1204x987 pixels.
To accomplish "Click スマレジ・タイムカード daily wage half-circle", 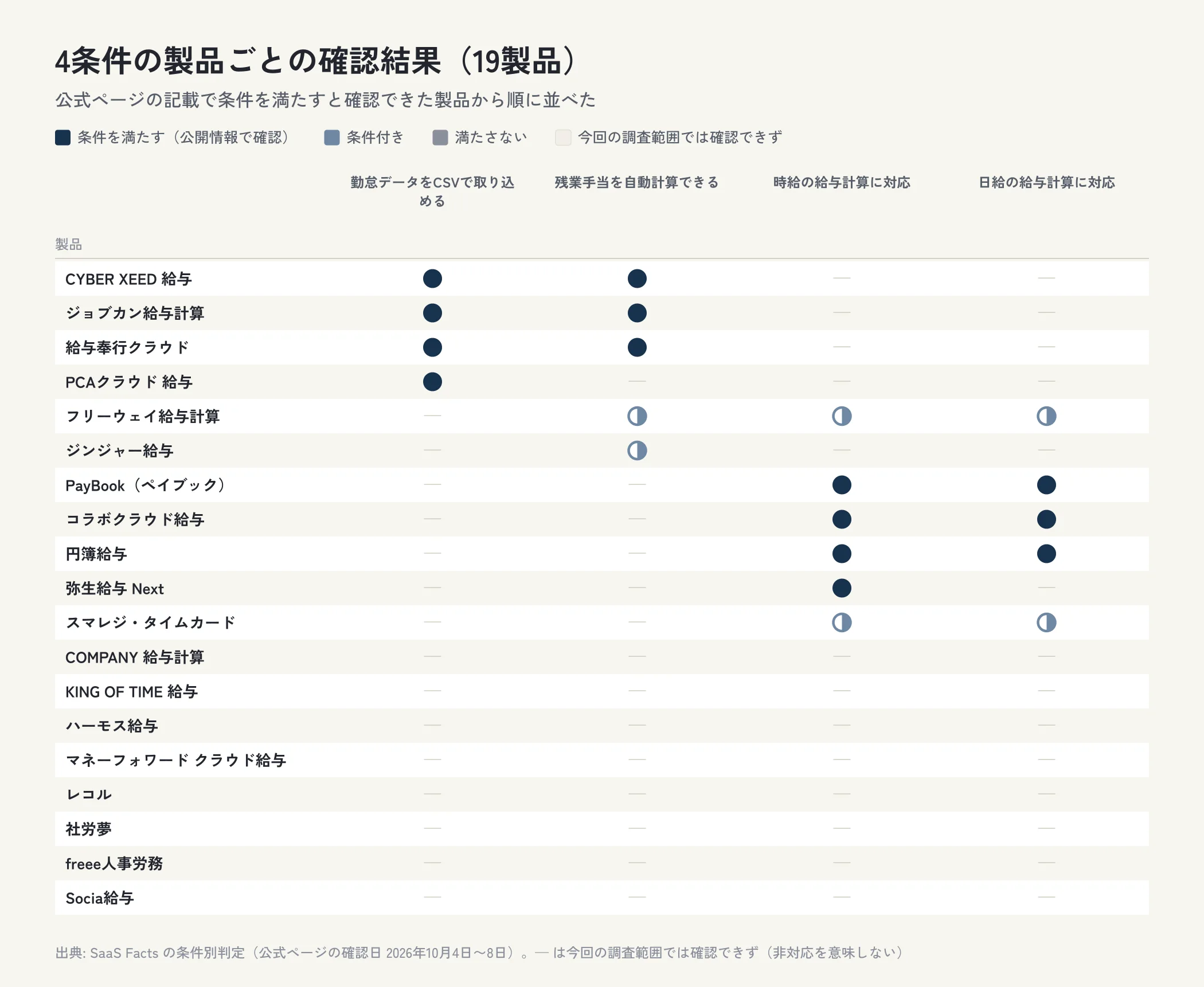I will pyautogui.click(x=1046, y=622).
